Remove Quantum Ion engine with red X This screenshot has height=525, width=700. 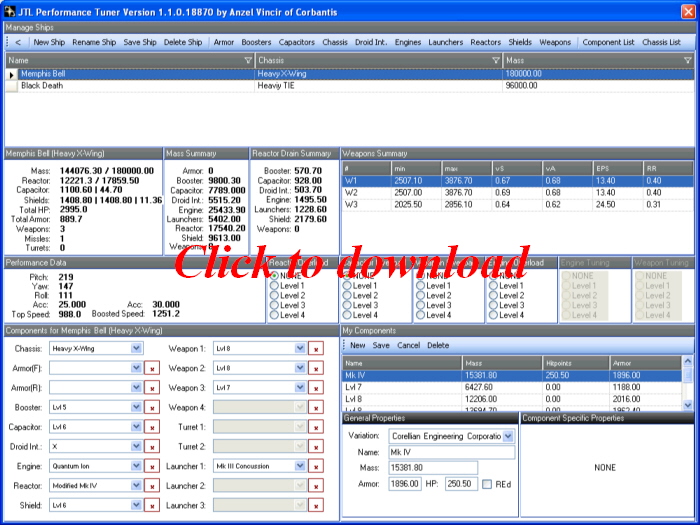click(x=152, y=467)
